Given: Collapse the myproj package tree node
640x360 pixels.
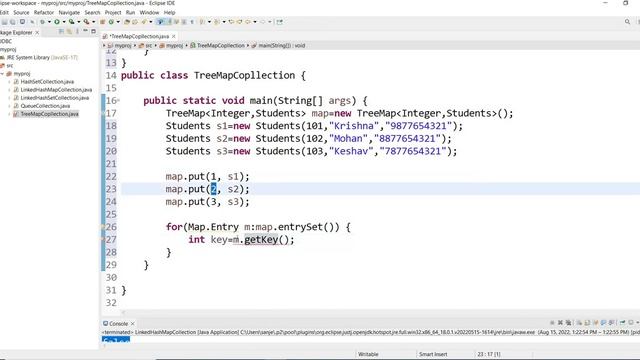Looking at the screenshot, I should tap(2, 74).
